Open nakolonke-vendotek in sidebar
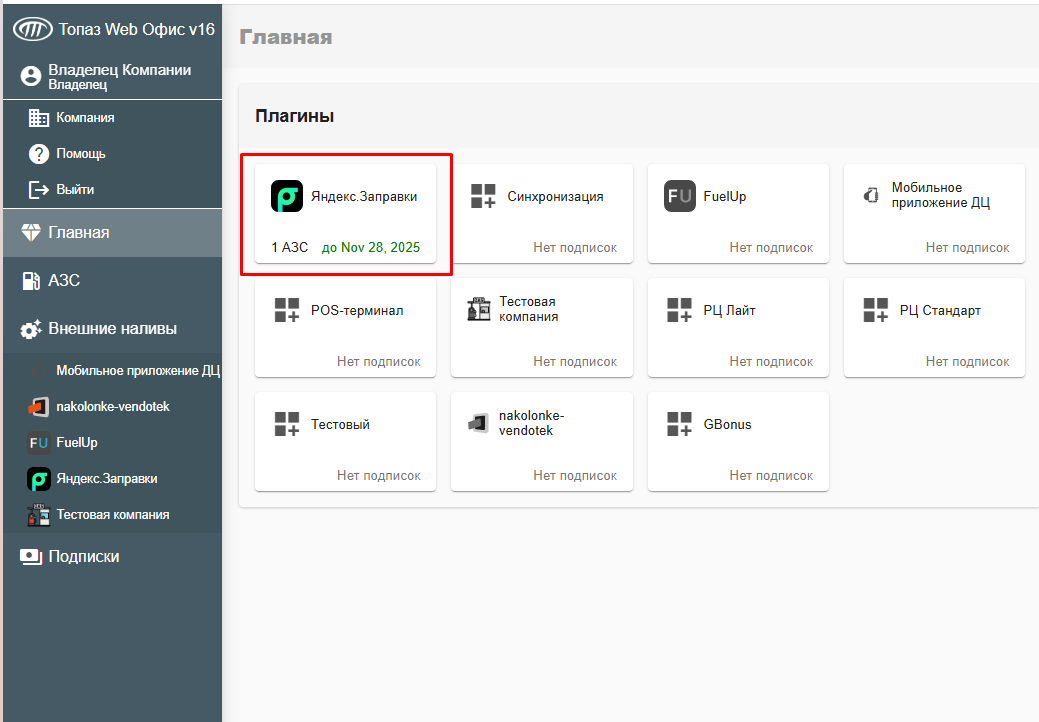Viewport: 1039px width, 722px height. tap(113, 407)
